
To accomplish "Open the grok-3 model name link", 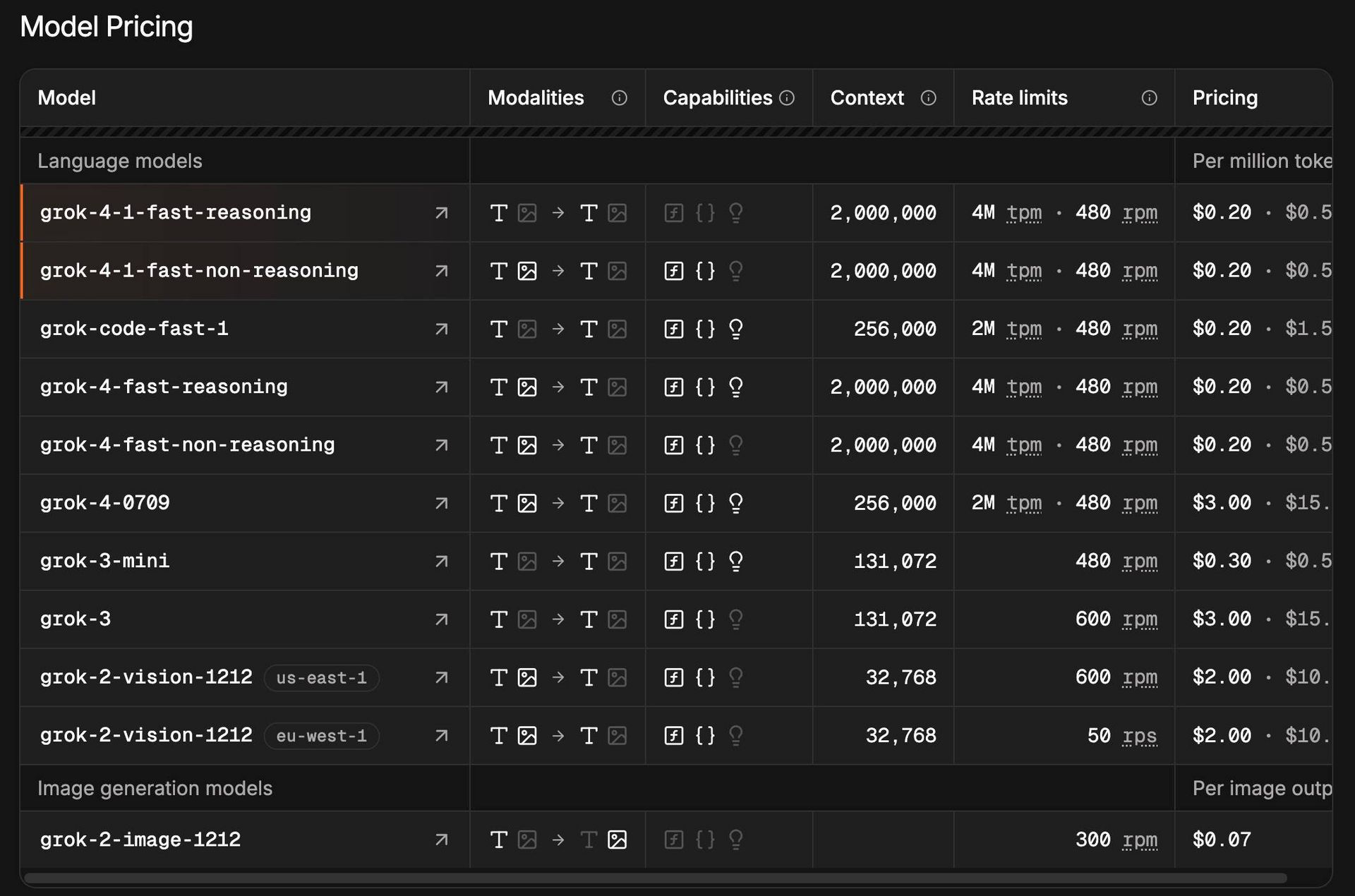I will coord(76,619).
